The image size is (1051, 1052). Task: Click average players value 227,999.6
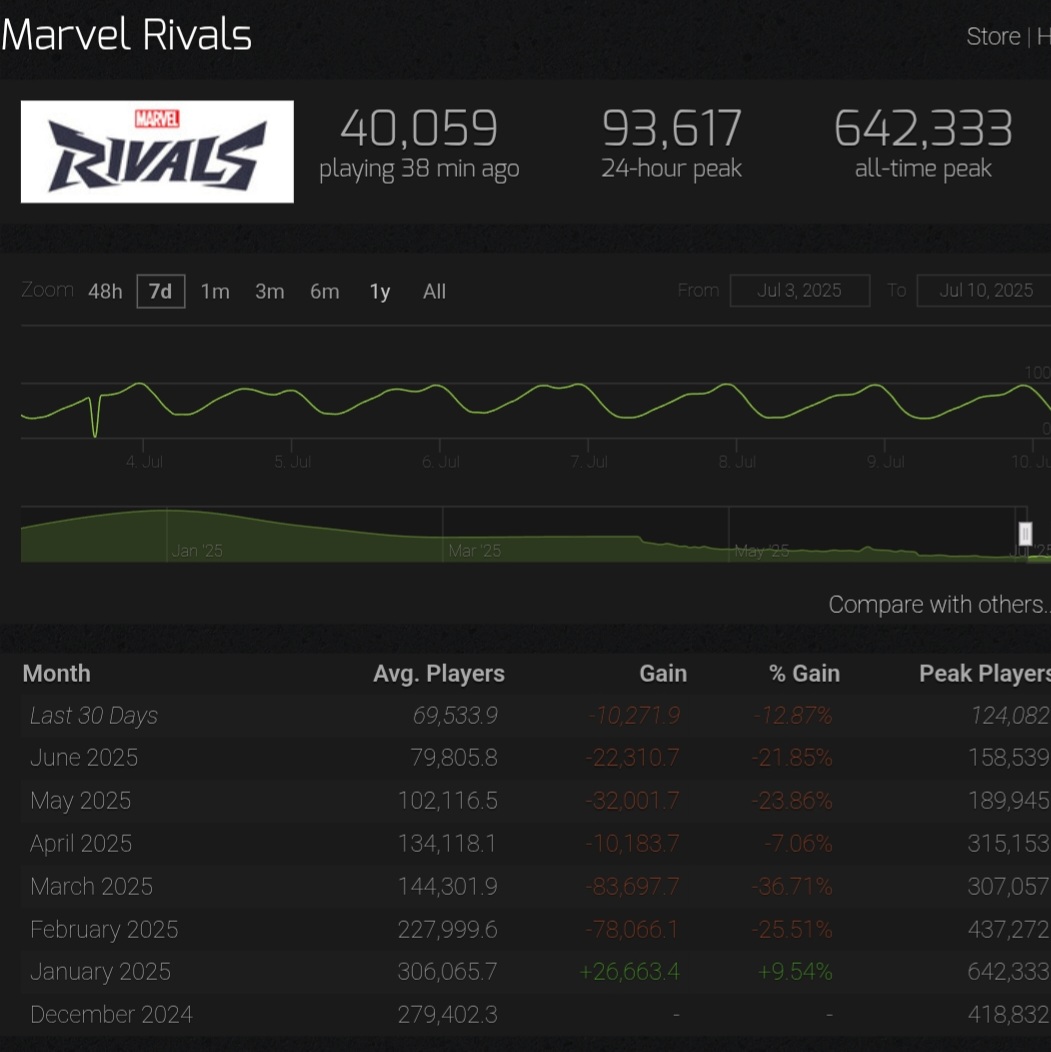447,929
